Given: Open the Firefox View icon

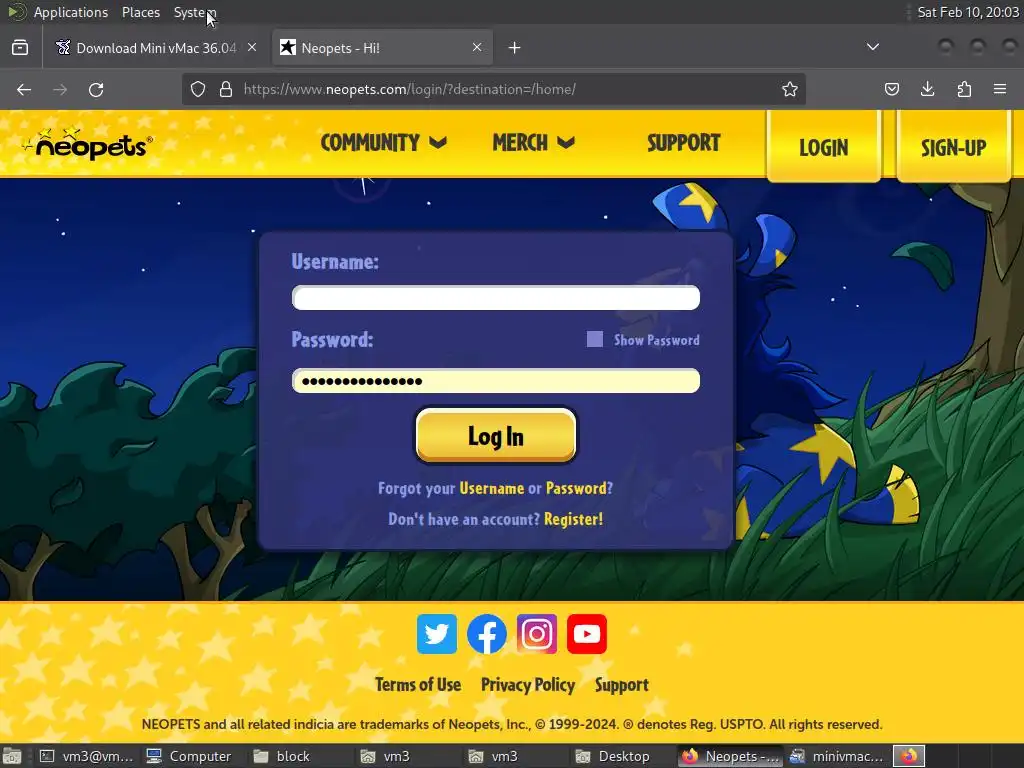Looking at the screenshot, I should click(x=20, y=48).
